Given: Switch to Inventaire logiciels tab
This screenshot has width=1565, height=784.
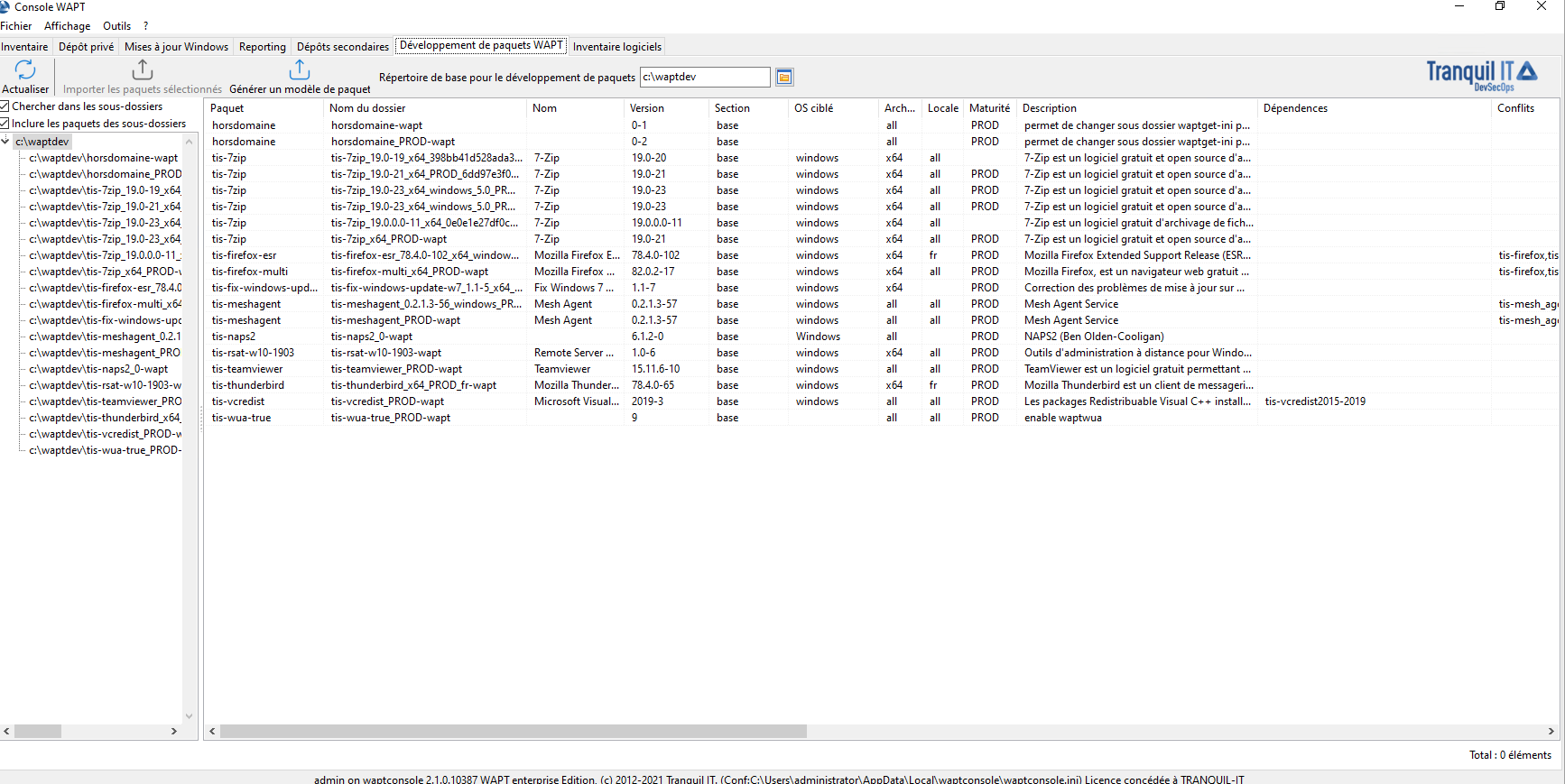Looking at the screenshot, I should point(617,47).
